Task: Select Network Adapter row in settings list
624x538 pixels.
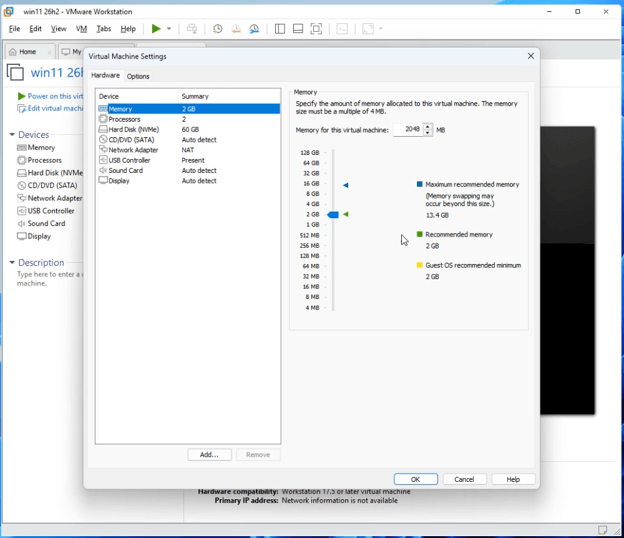Action: pyautogui.click(x=189, y=150)
